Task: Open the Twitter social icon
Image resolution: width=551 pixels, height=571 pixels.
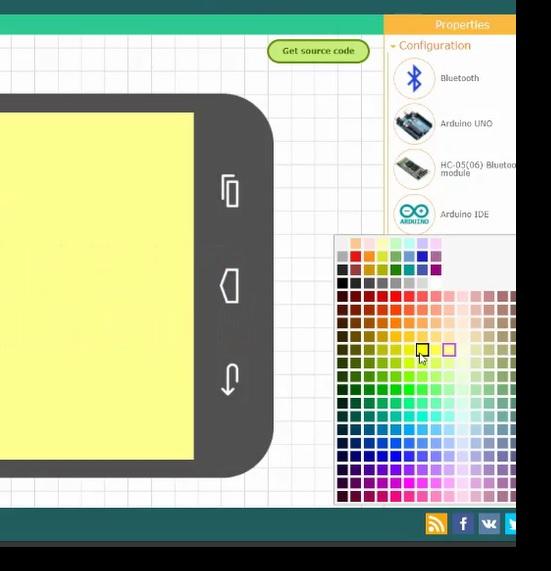Action: tap(510, 524)
